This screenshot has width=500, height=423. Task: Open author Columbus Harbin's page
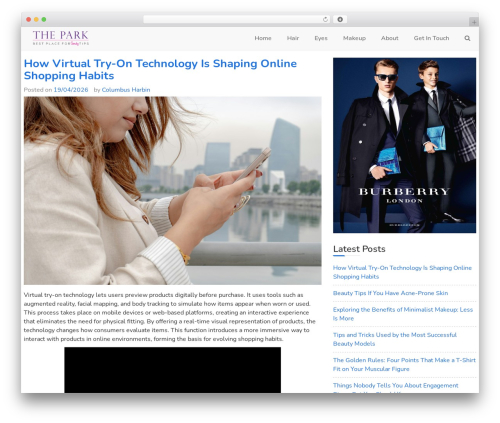pyautogui.click(x=126, y=90)
